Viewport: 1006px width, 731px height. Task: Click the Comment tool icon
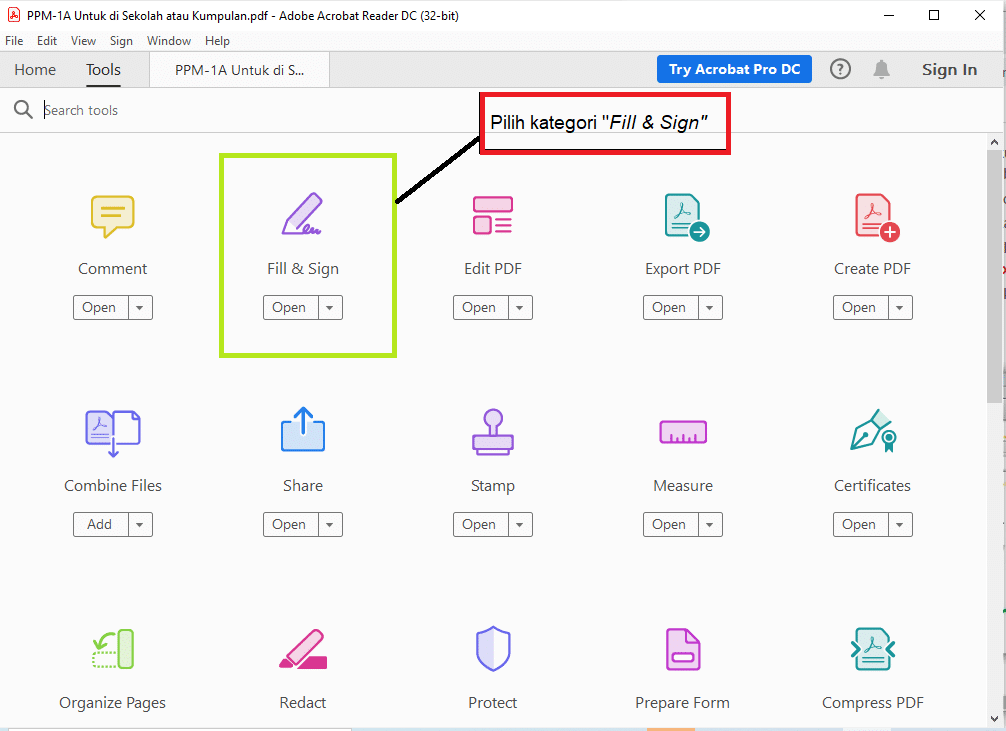tap(112, 216)
